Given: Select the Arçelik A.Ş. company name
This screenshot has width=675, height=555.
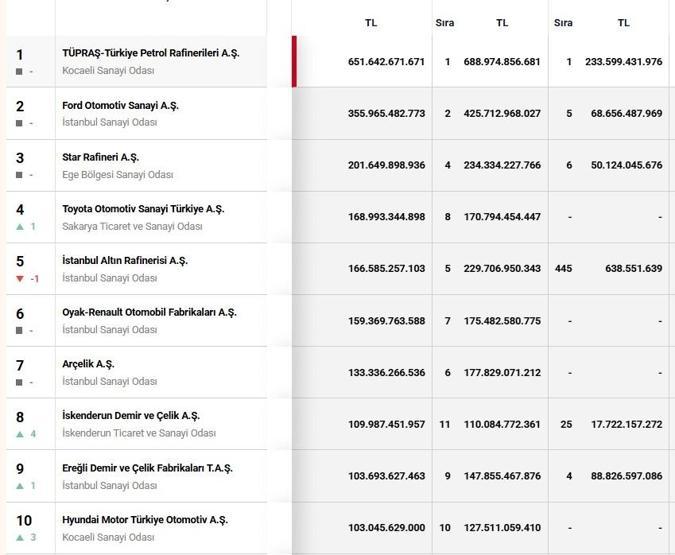Looking at the screenshot, I should point(88,364).
